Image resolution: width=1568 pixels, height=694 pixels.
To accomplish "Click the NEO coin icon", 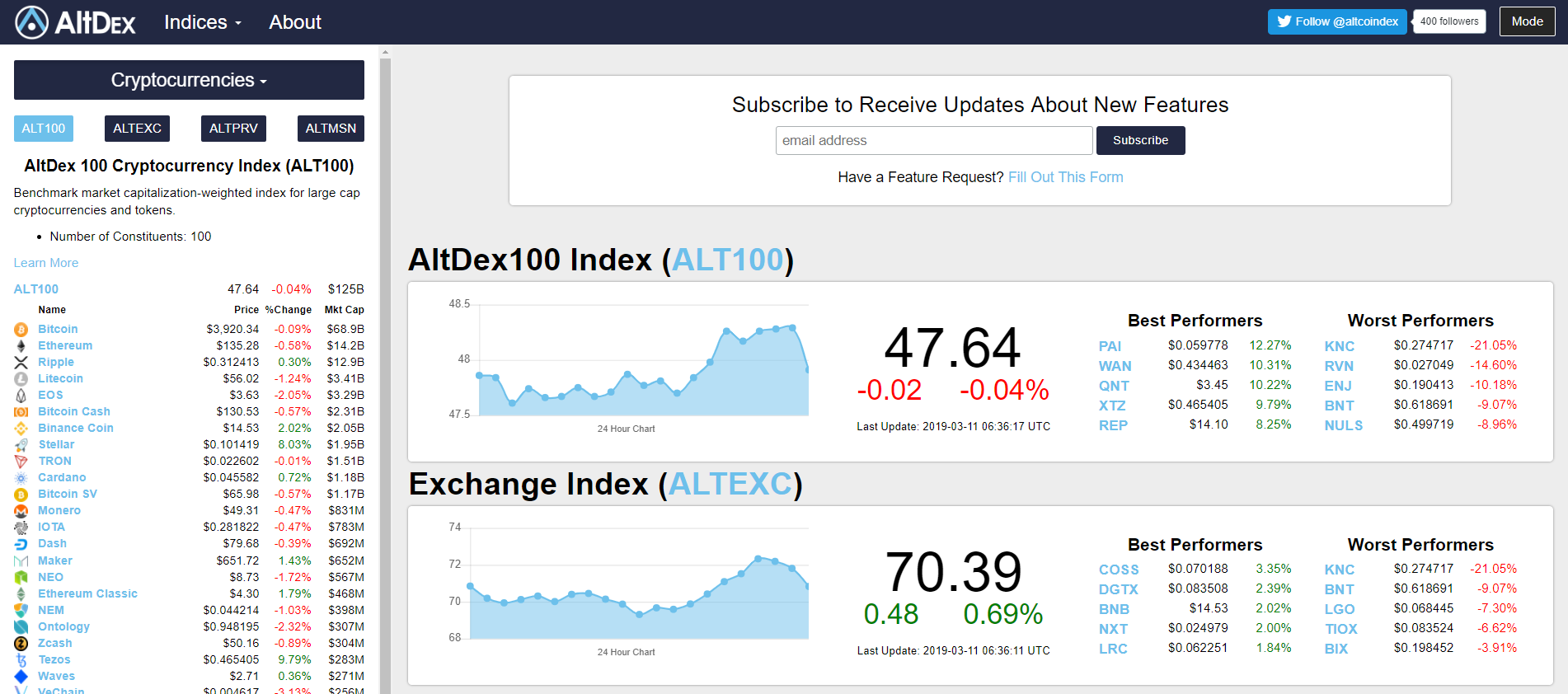I will tap(21, 578).
